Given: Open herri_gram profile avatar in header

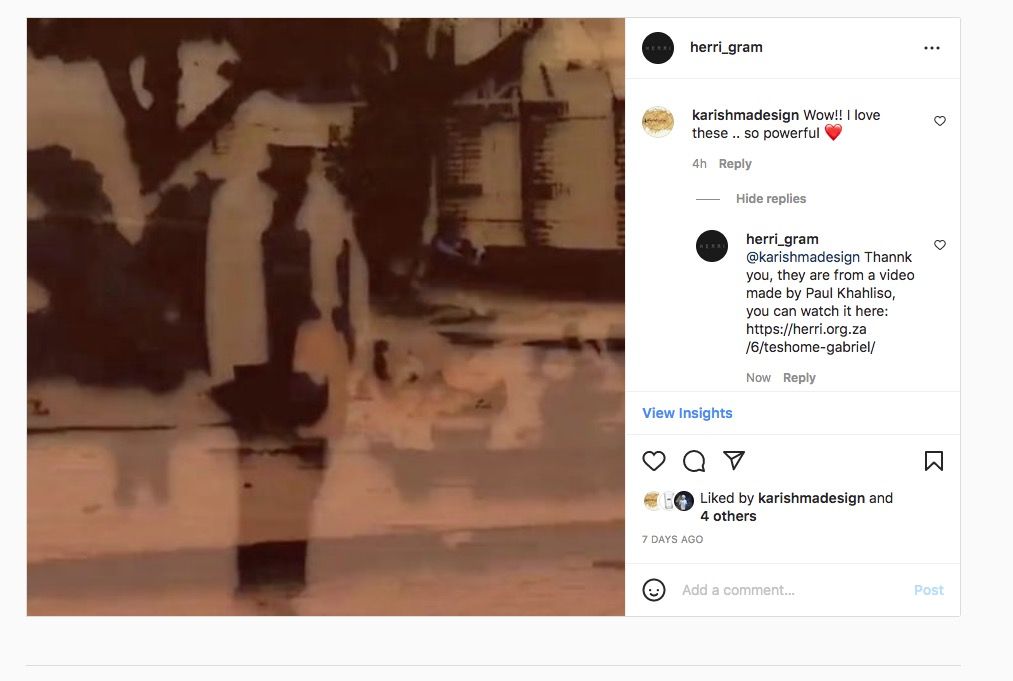Looking at the screenshot, I should point(658,48).
